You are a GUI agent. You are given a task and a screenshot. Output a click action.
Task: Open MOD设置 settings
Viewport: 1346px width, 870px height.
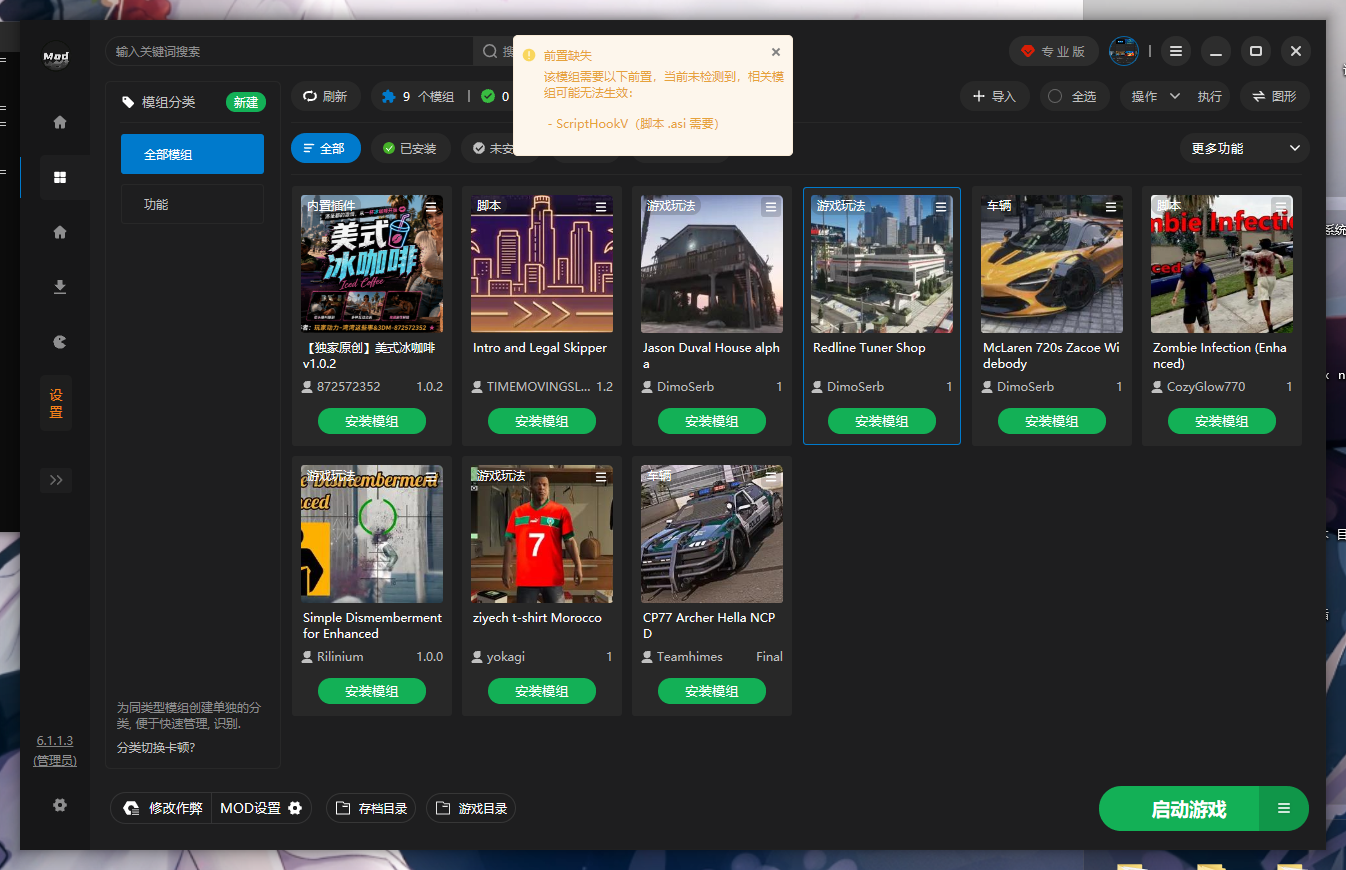pos(261,808)
